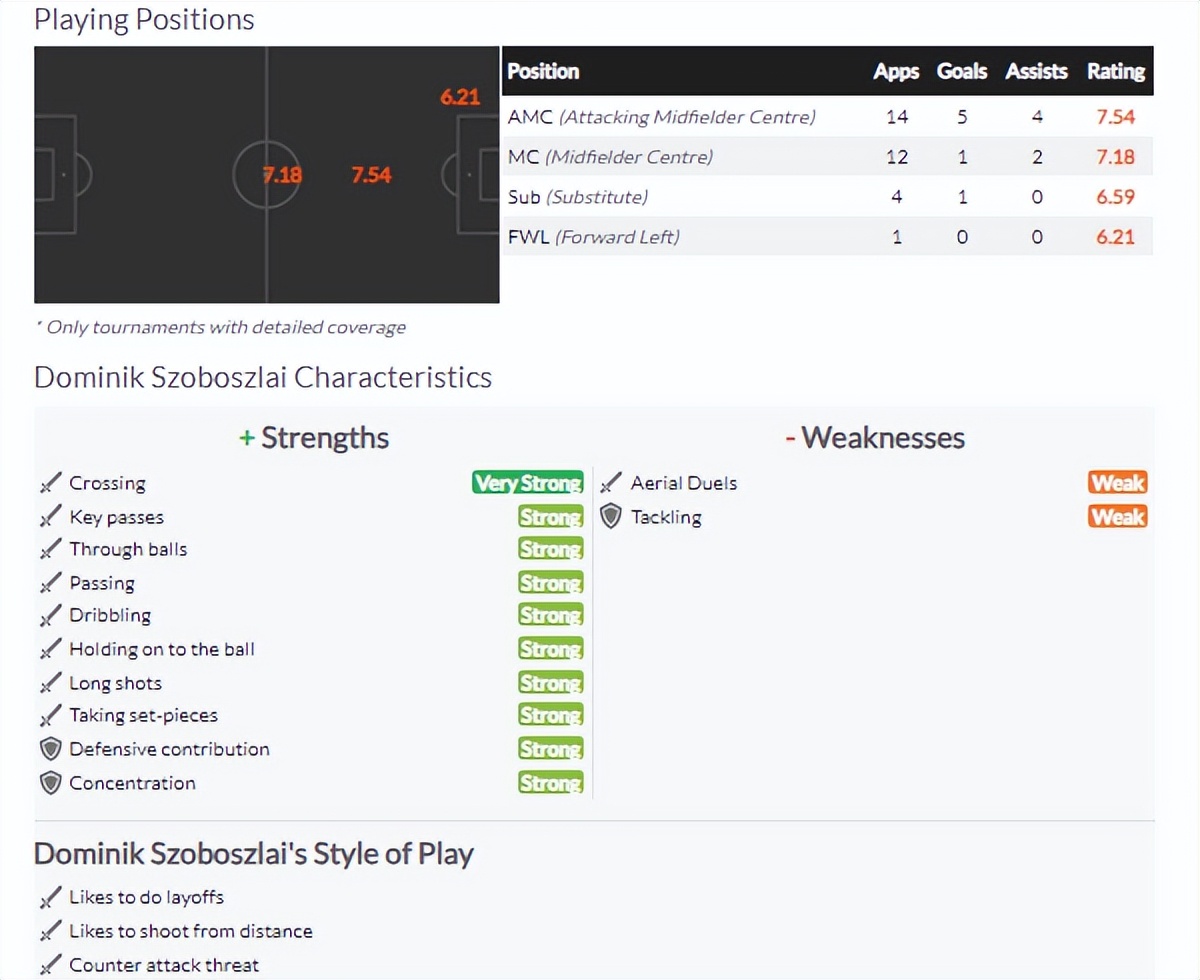Click the 6.21 rating on the pitch map
The height and width of the screenshot is (980, 1200).
tap(460, 98)
